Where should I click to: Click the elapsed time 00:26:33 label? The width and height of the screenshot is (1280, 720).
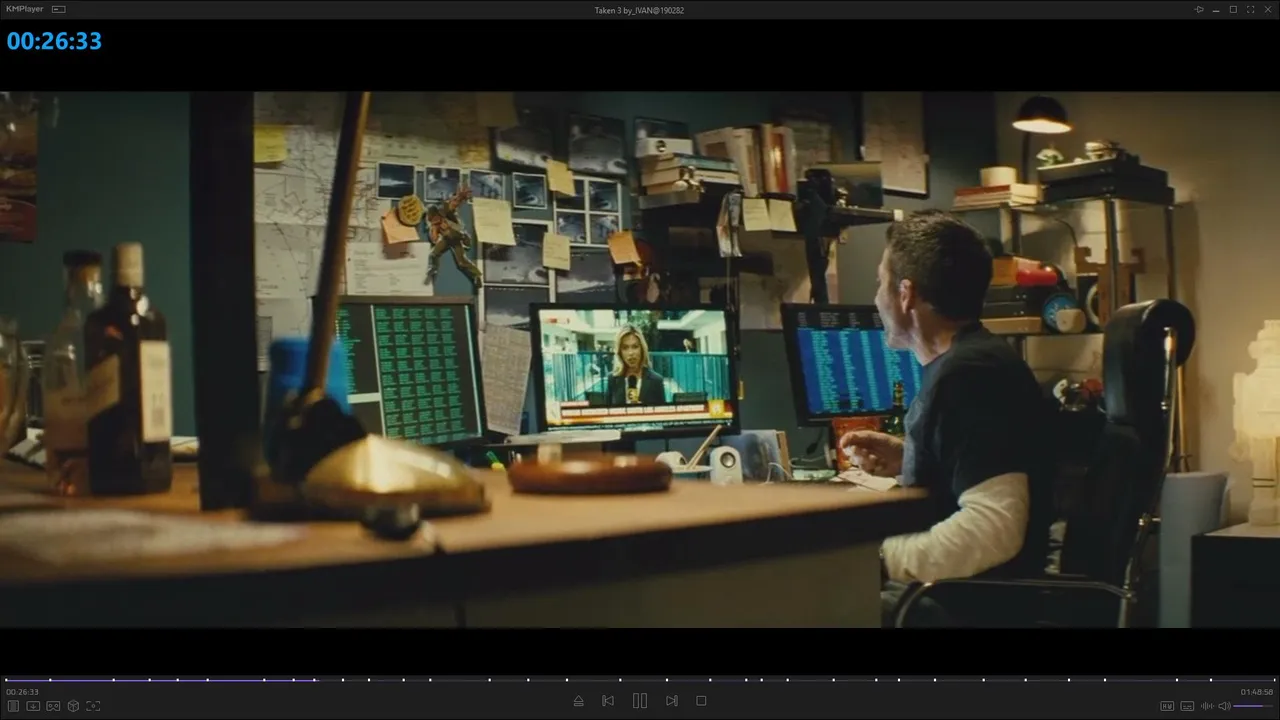(22, 692)
